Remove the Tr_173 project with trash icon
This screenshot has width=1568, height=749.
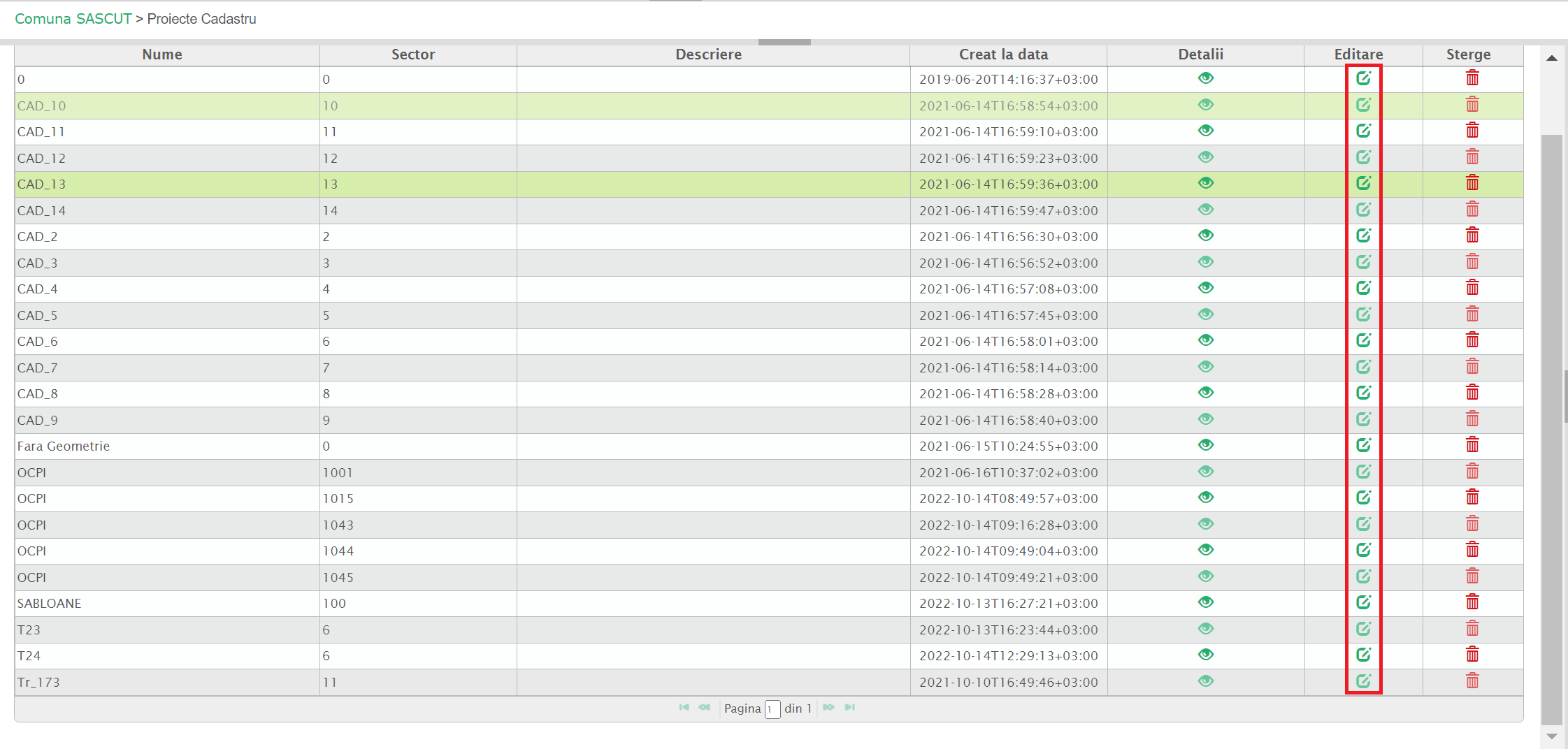click(x=1472, y=681)
